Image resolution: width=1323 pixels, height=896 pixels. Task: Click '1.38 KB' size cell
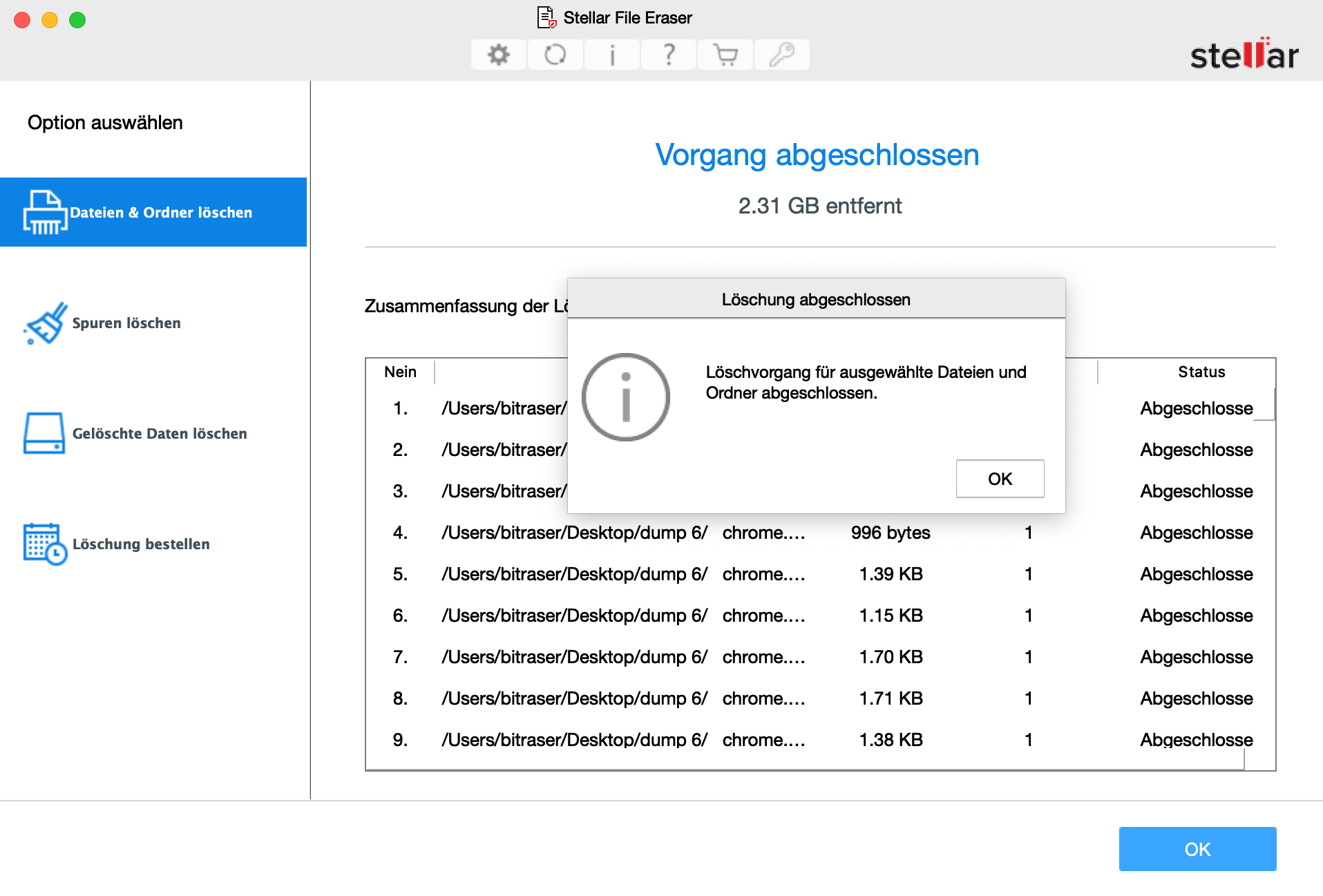coord(891,740)
